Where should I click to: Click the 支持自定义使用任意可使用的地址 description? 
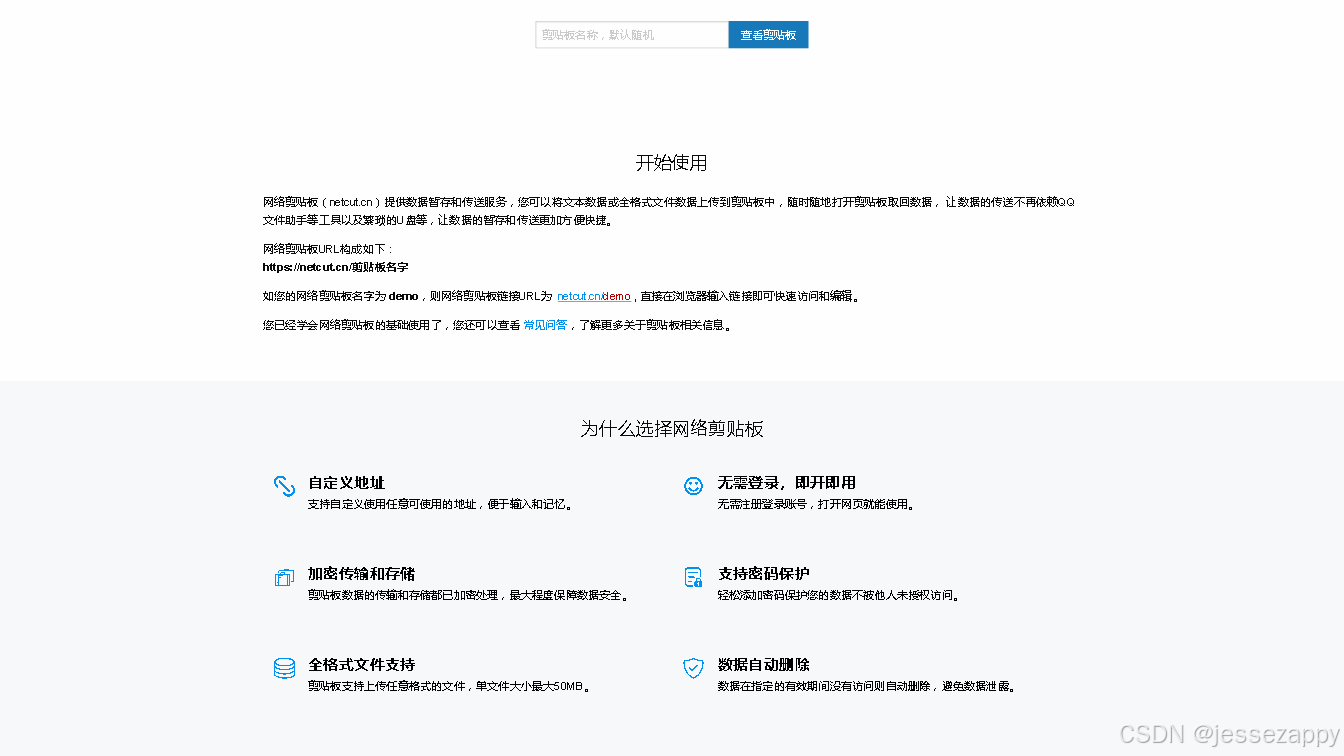[x=441, y=505]
